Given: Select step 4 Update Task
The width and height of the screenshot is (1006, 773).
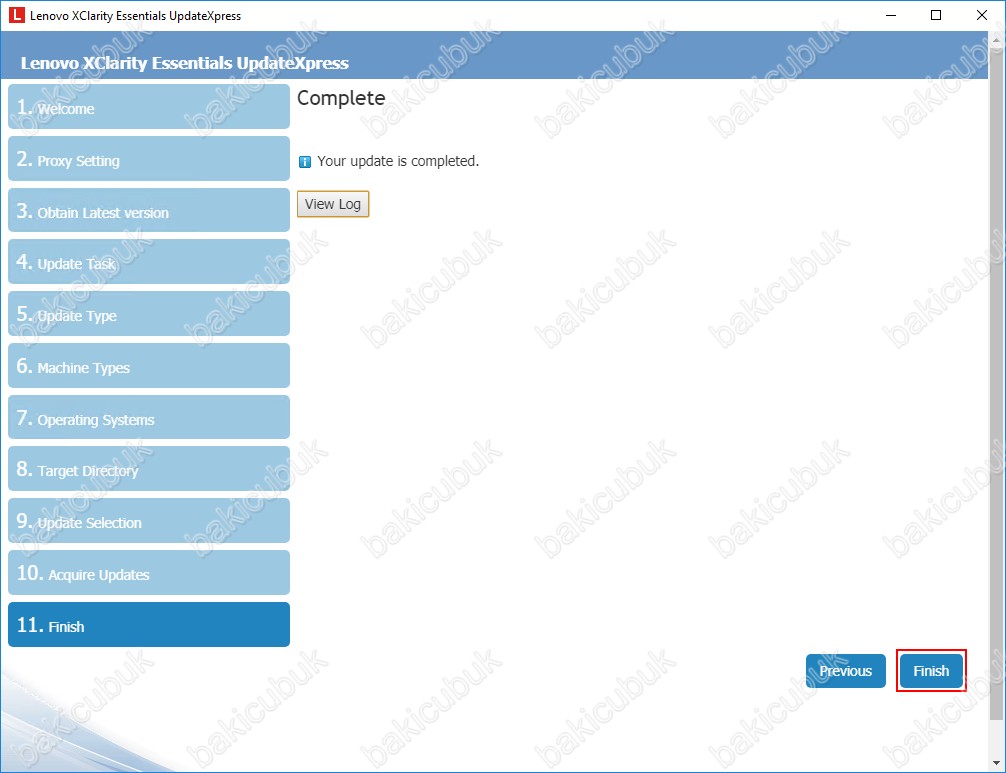Looking at the screenshot, I should [x=149, y=262].
